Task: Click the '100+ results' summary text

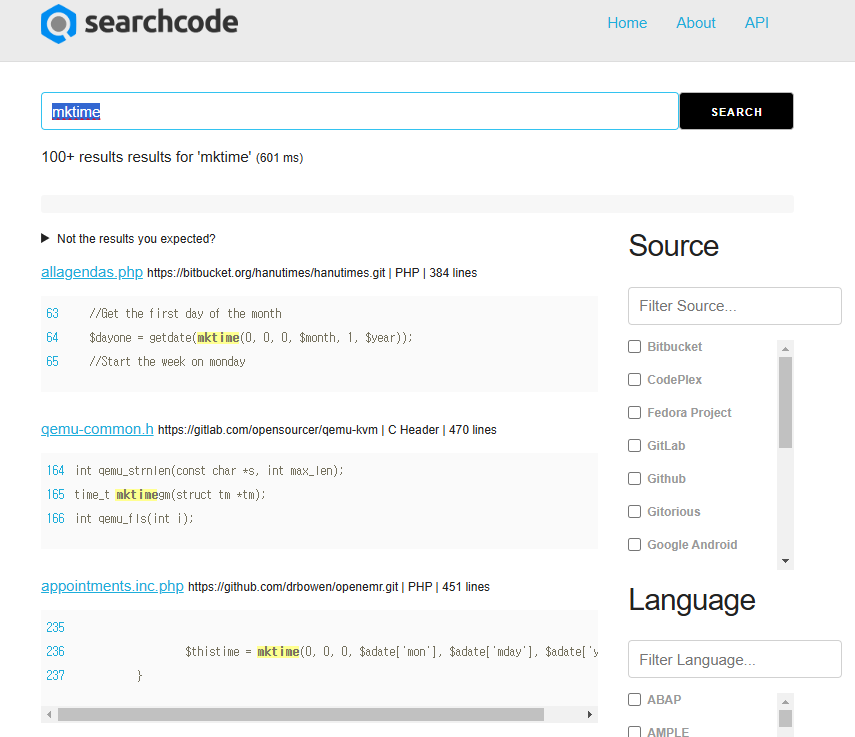Action: [172, 157]
